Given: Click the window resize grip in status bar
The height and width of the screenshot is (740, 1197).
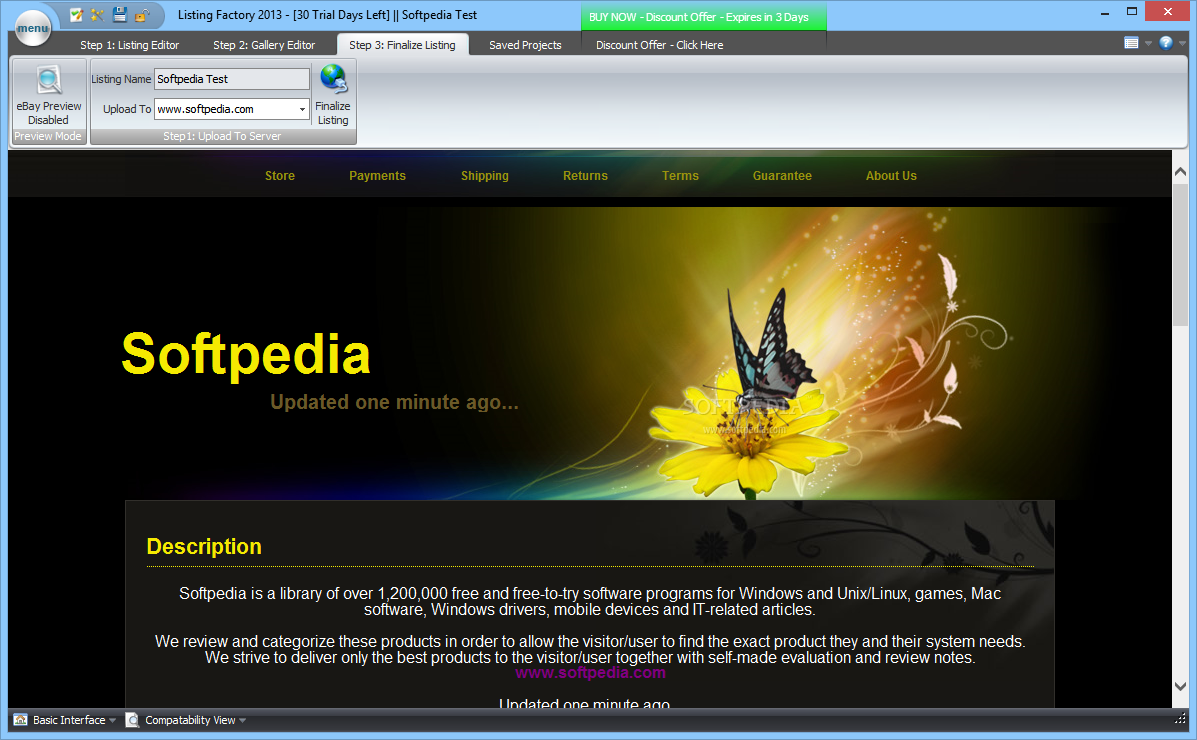Looking at the screenshot, I should coord(1180,719).
